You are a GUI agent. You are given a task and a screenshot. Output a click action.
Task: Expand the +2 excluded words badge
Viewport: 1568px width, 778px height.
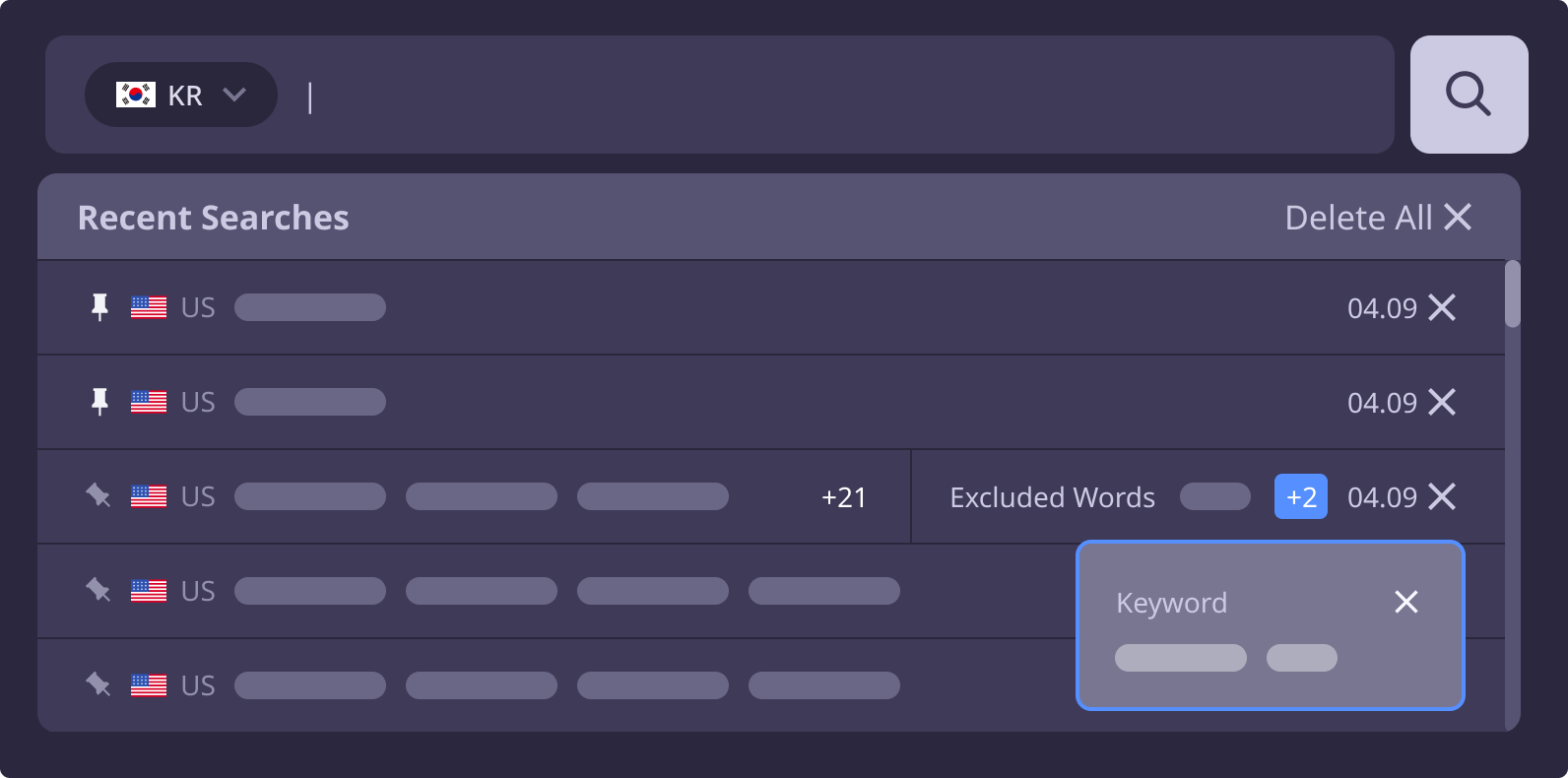[1300, 496]
